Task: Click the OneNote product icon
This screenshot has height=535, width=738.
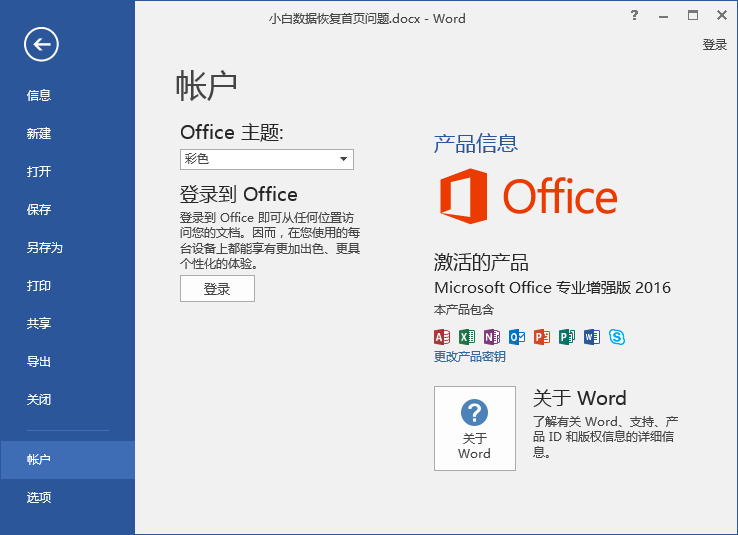Action: click(492, 337)
